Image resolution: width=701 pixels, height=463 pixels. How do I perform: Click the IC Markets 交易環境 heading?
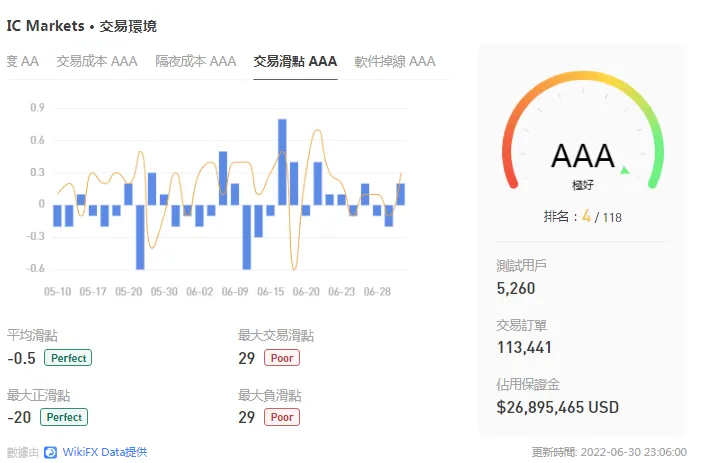coord(82,26)
